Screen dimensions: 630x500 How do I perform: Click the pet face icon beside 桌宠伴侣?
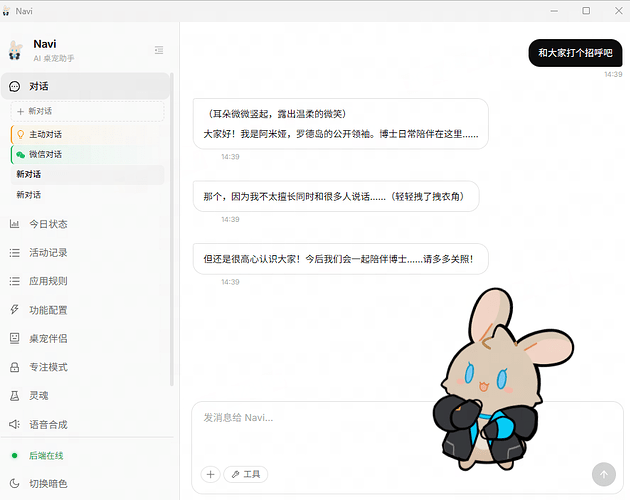pos(14,338)
